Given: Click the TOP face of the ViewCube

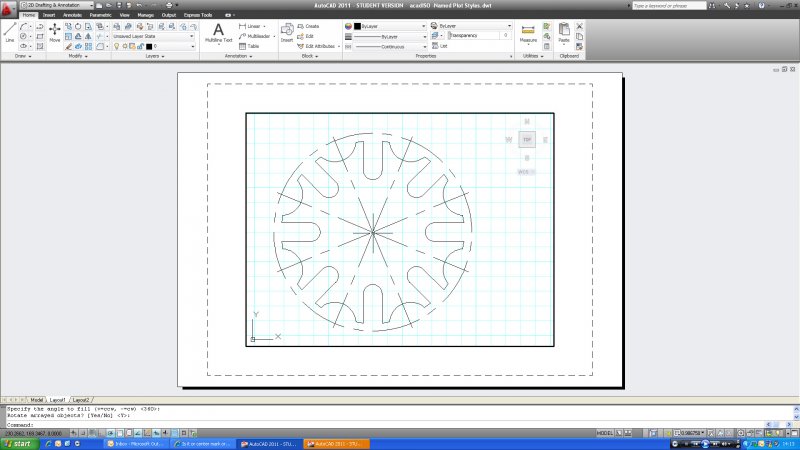Looking at the screenshot, I should pos(527,140).
